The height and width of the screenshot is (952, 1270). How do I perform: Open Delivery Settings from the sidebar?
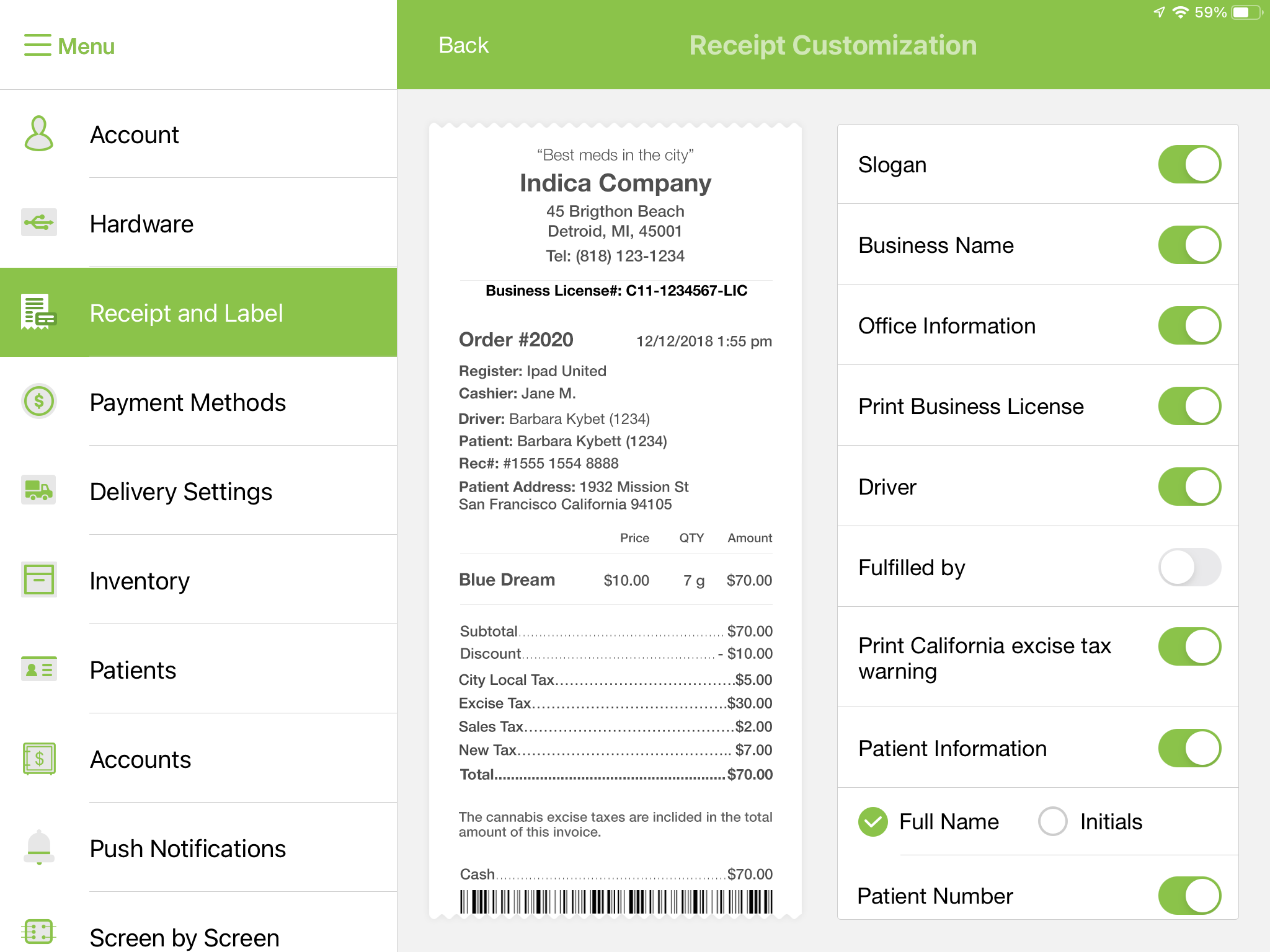pyautogui.click(x=180, y=491)
